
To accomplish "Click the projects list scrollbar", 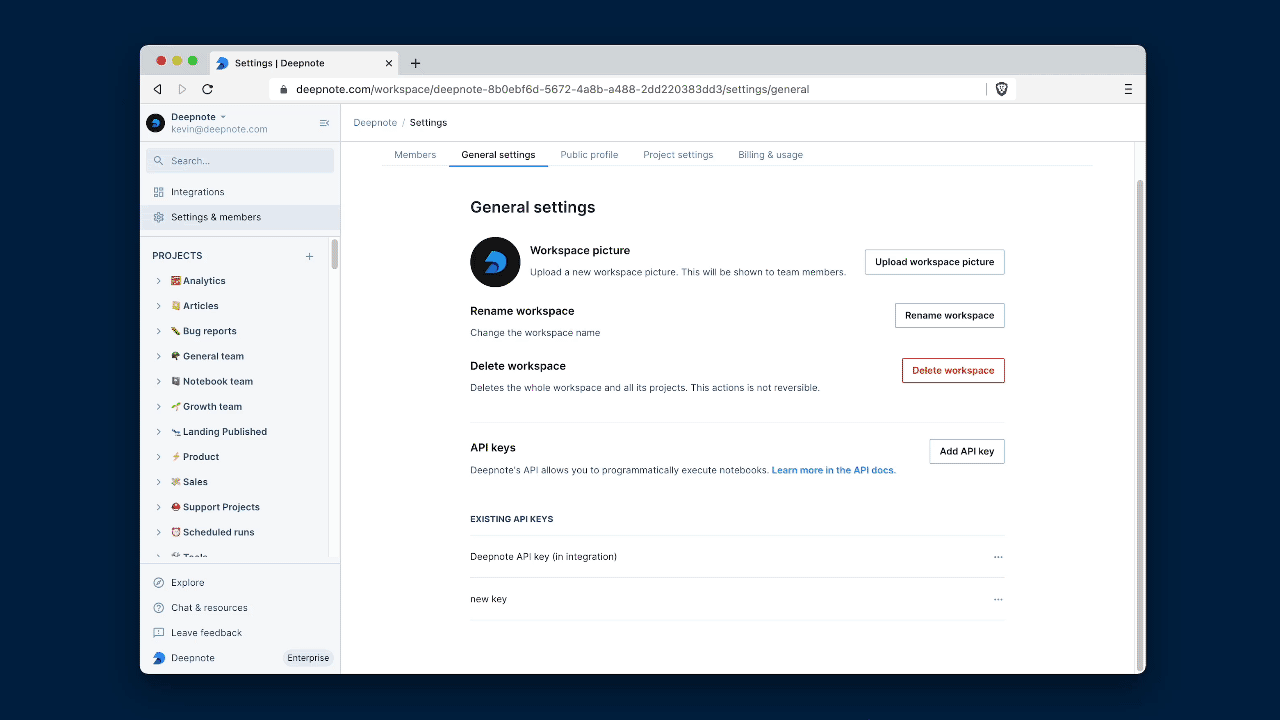I will 334,255.
